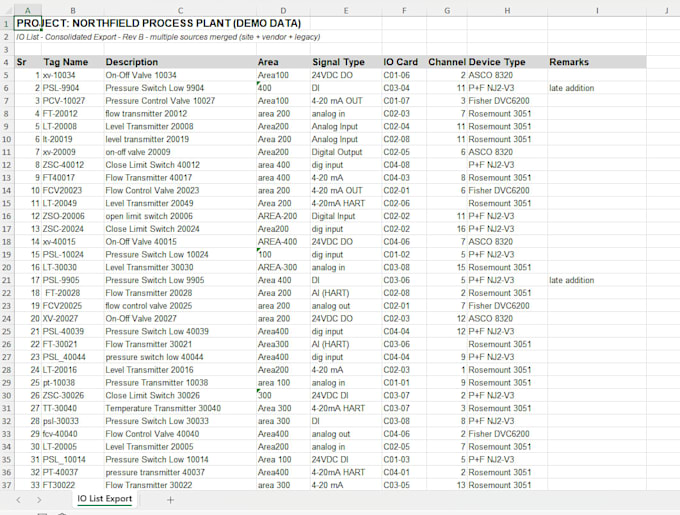Click Fisher DVC6200 device for fcv-40040

point(507,434)
